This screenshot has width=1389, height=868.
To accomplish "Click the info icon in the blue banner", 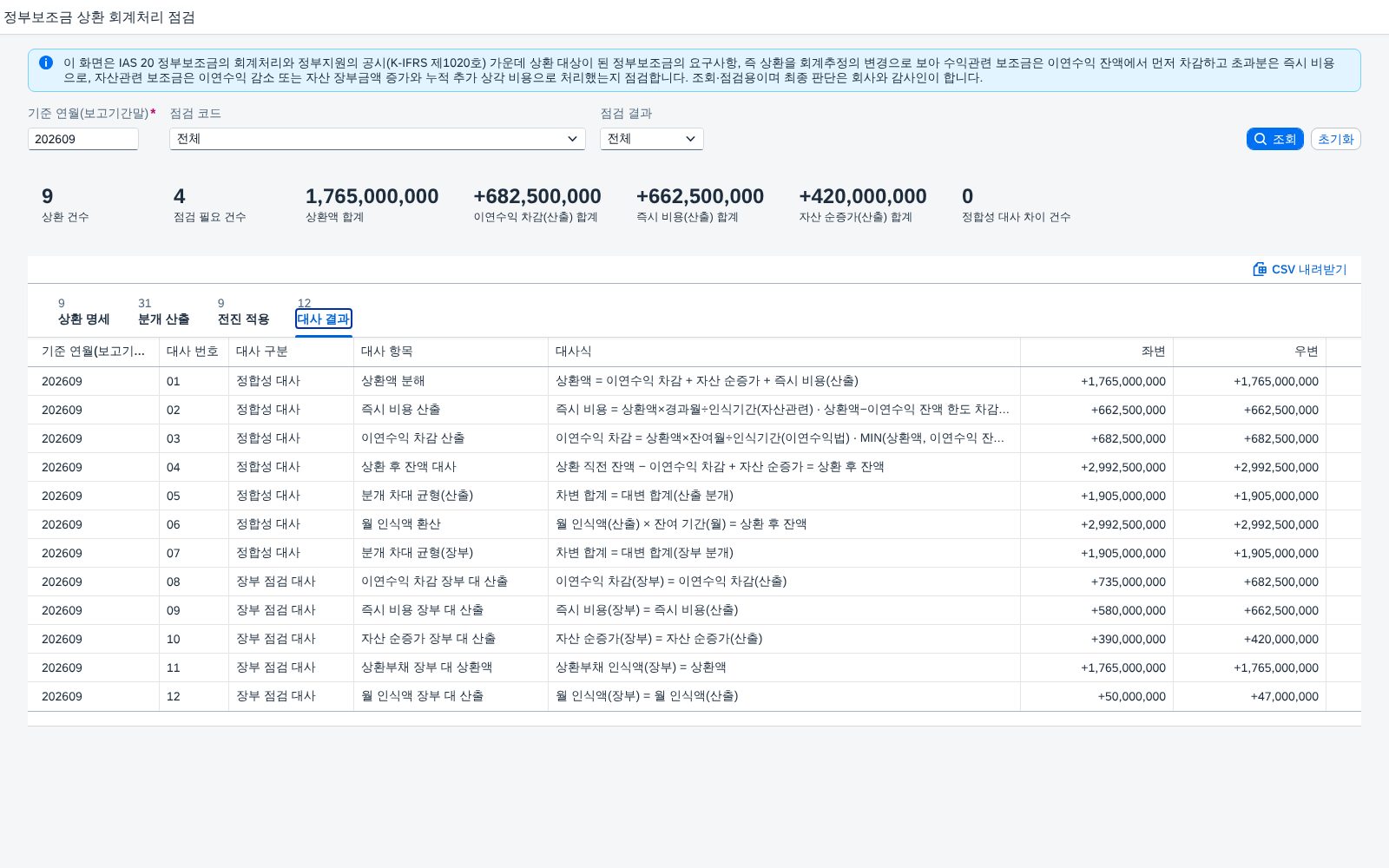I will [46, 62].
